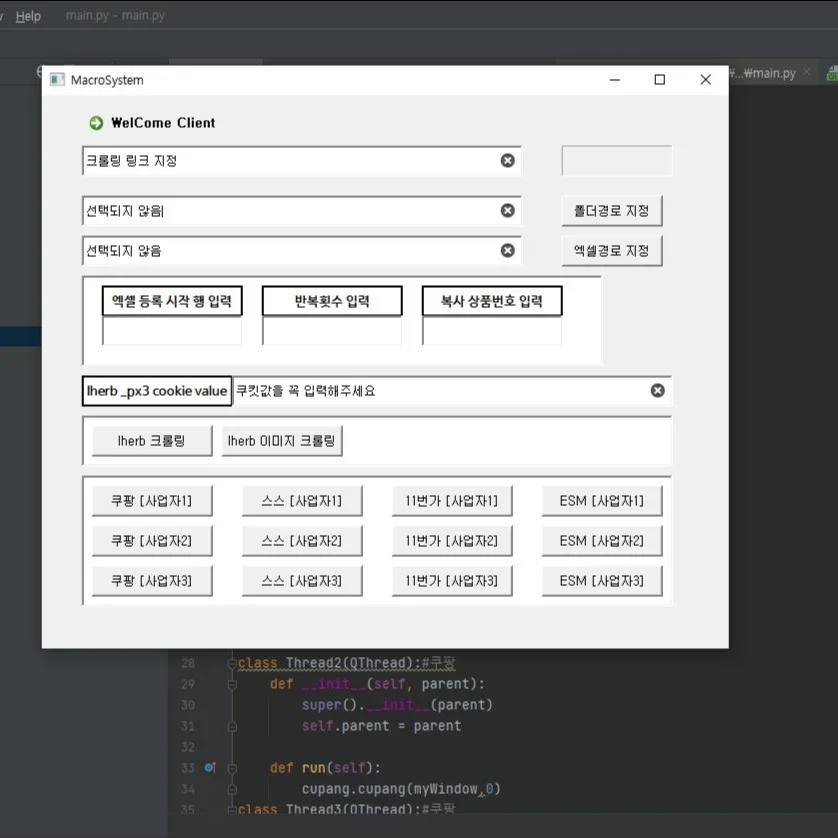Maximize the MacroSystem window
This screenshot has height=838, width=838.
click(660, 80)
